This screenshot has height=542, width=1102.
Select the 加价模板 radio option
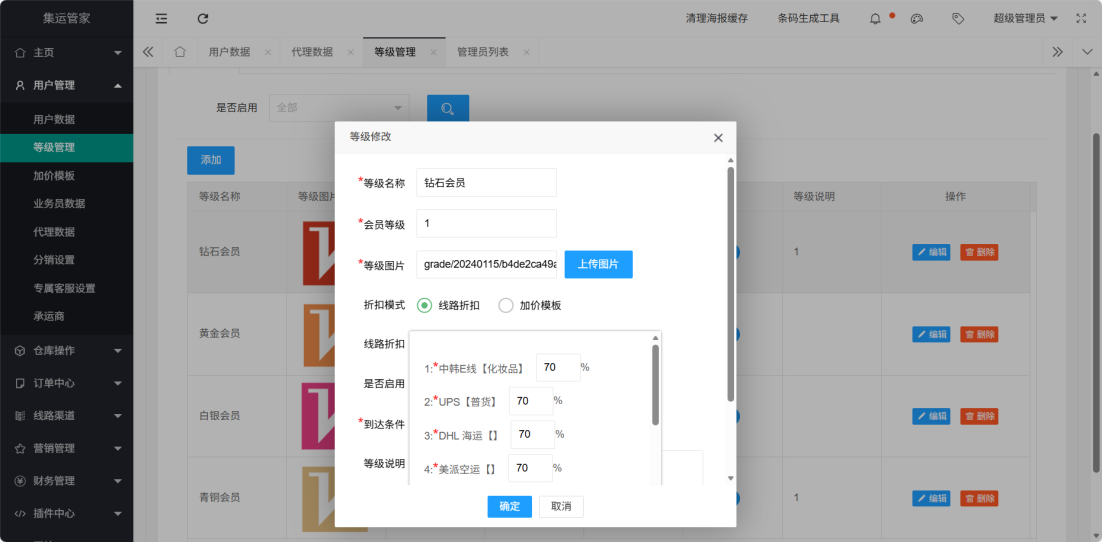(x=505, y=306)
